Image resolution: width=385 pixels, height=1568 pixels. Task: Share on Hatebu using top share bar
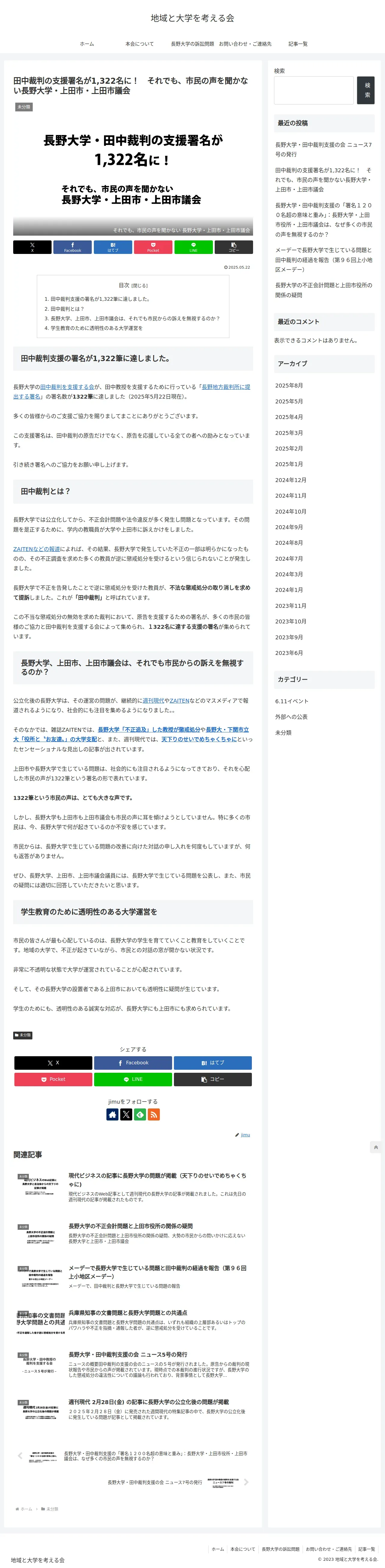point(112,247)
